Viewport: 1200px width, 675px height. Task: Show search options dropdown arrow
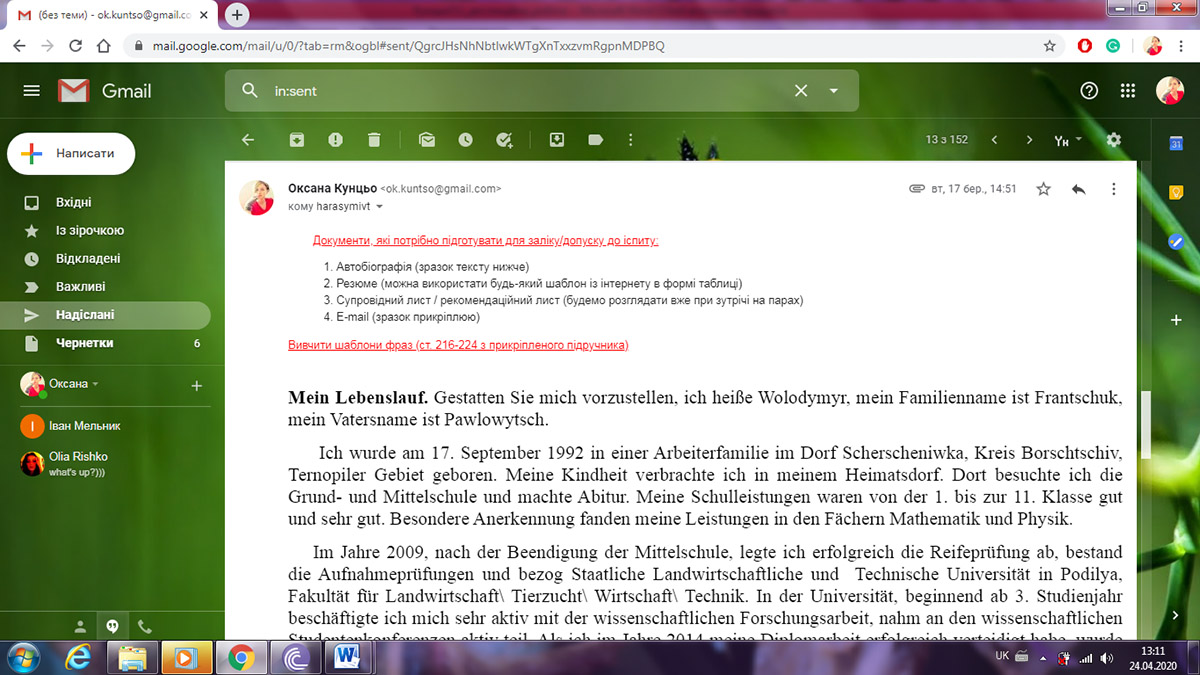click(833, 91)
